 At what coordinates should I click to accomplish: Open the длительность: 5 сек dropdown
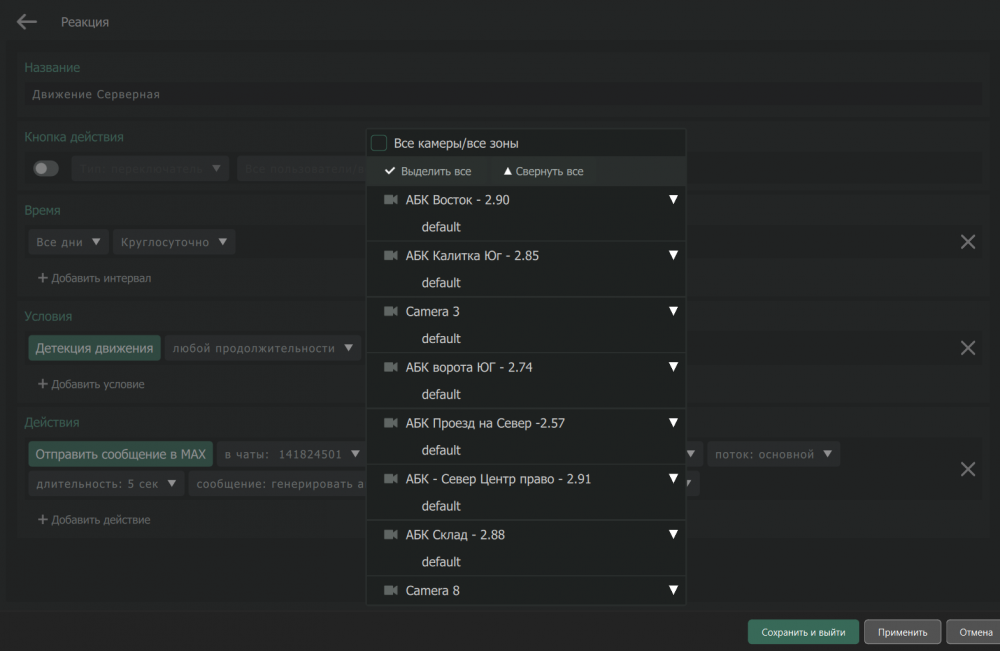106,484
